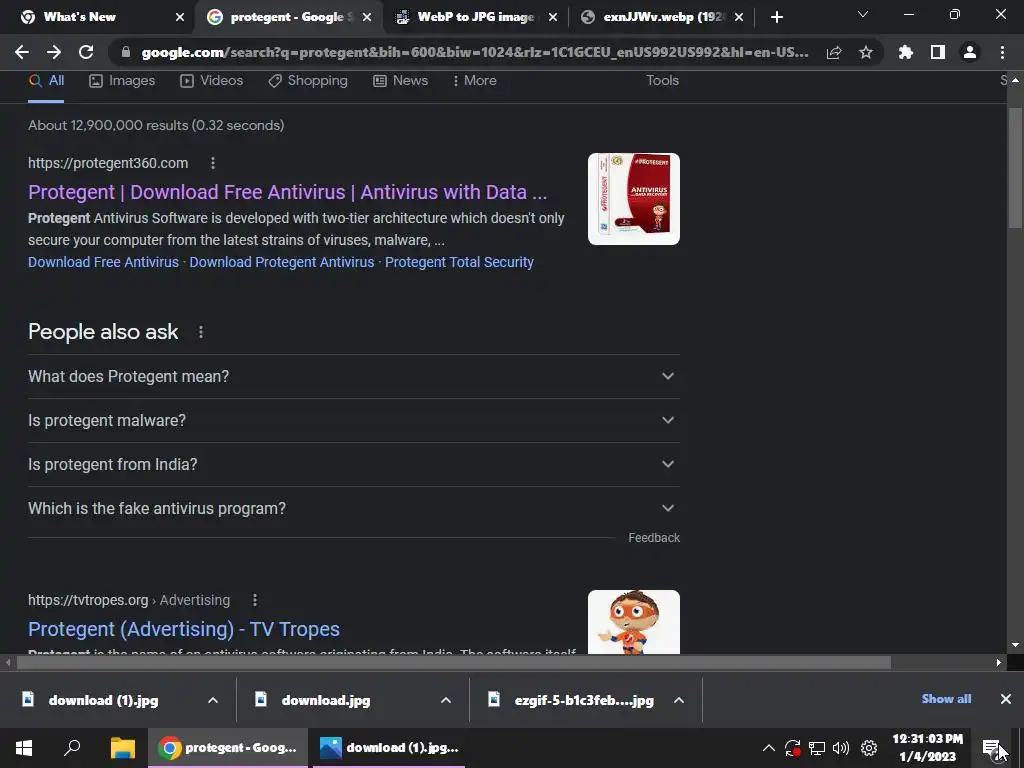Go forward to next page

[54, 52]
